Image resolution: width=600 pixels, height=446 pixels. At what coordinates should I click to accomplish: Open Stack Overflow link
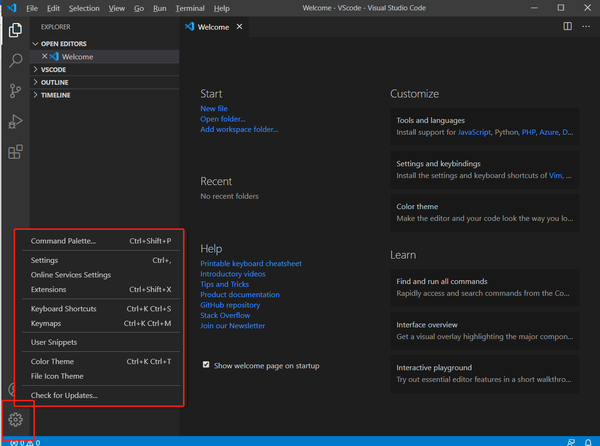(225, 315)
